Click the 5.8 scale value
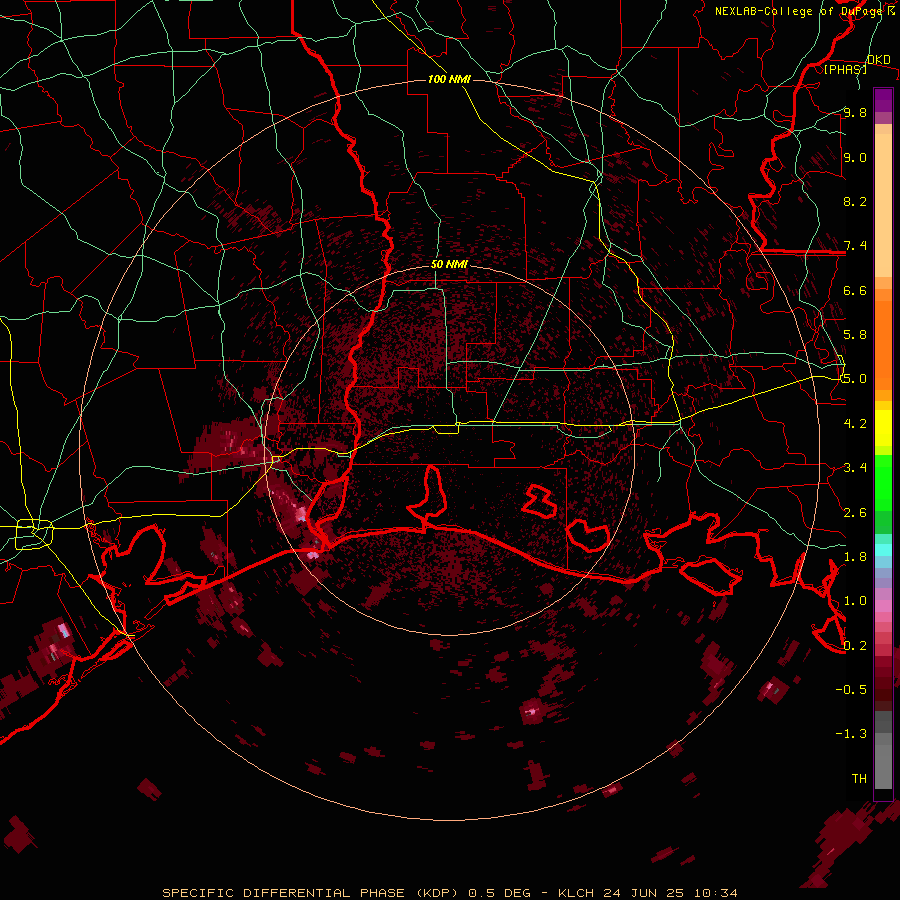 pyautogui.click(x=855, y=335)
